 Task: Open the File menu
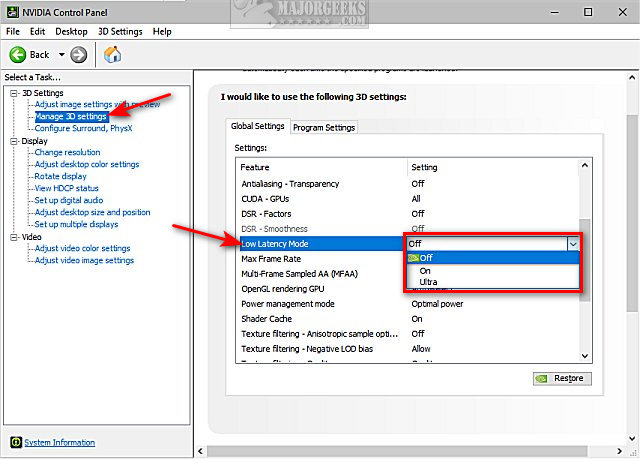coord(13,31)
